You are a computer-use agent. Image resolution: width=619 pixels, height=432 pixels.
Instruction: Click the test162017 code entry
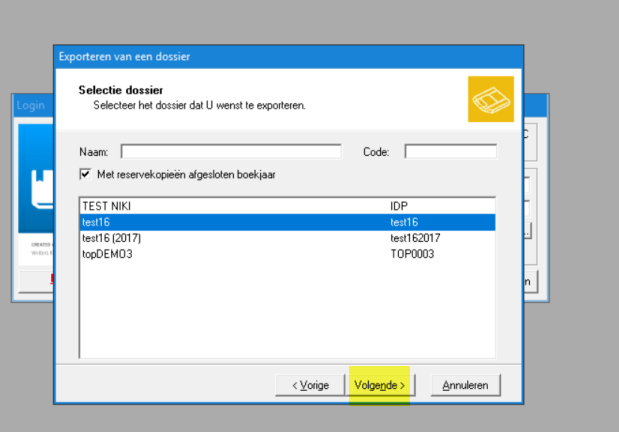click(x=415, y=238)
